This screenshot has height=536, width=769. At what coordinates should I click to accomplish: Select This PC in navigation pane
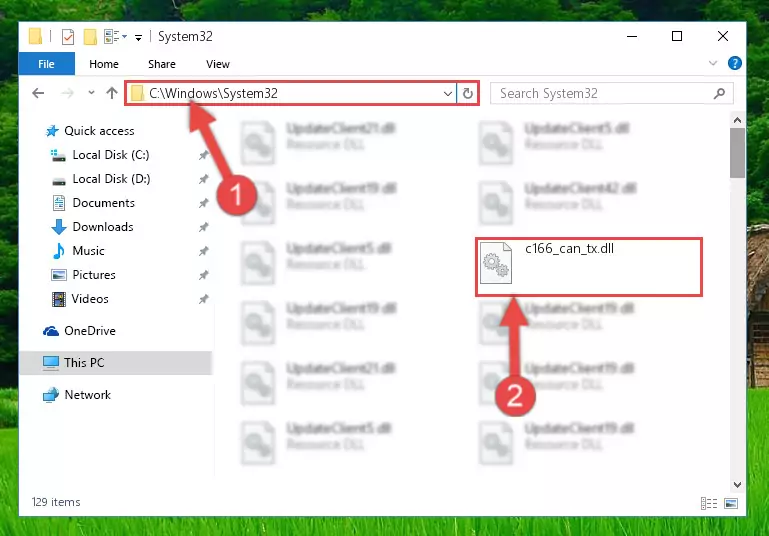pos(84,363)
